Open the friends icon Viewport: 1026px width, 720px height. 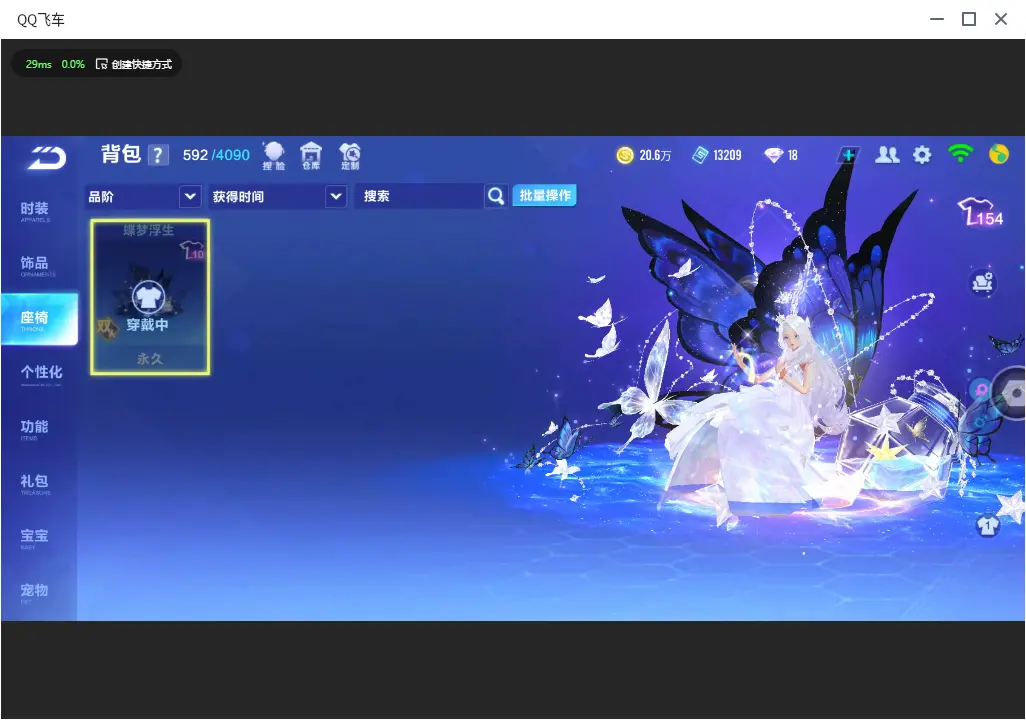click(x=887, y=155)
